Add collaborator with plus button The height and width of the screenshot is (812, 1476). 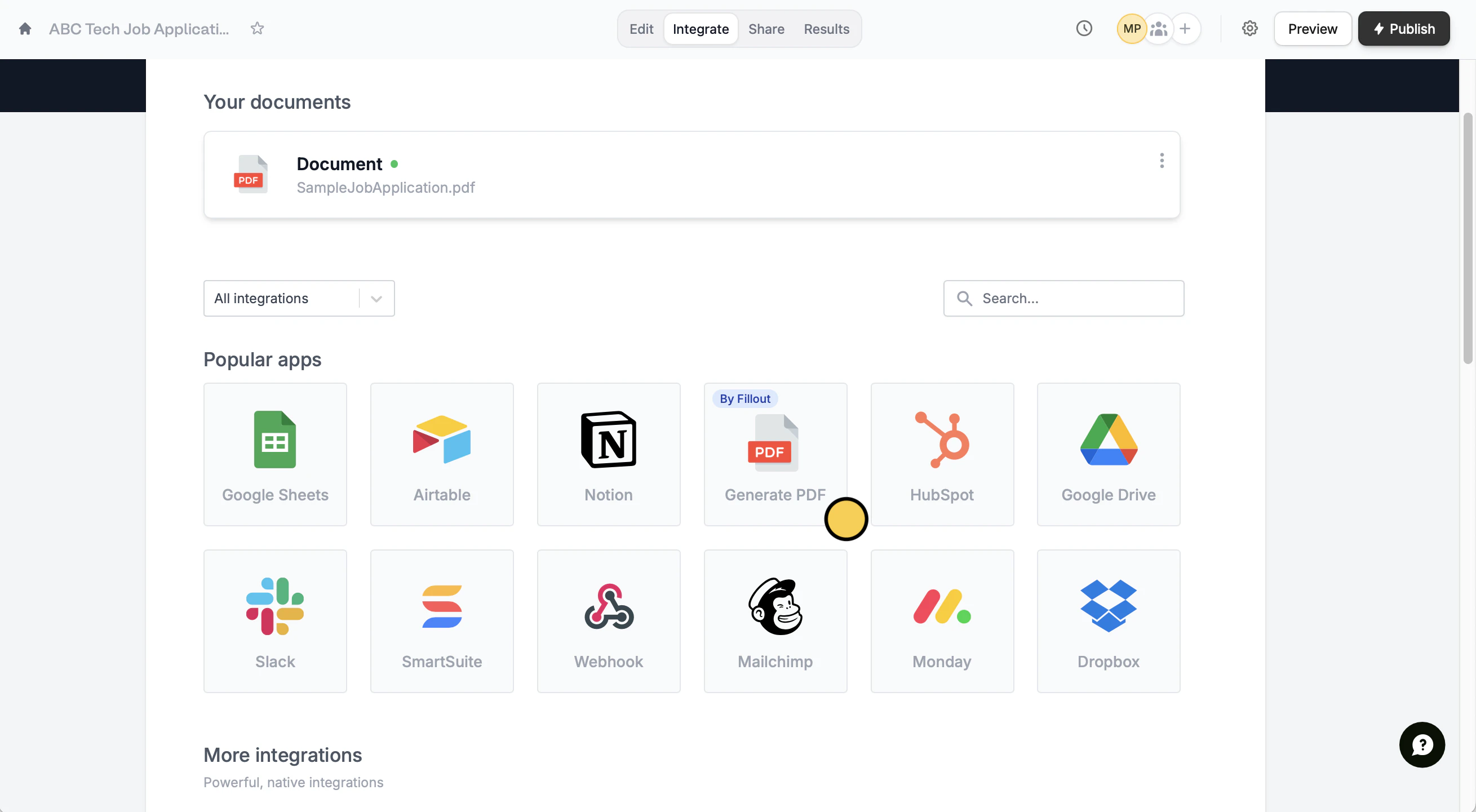tap(1185, 29)
